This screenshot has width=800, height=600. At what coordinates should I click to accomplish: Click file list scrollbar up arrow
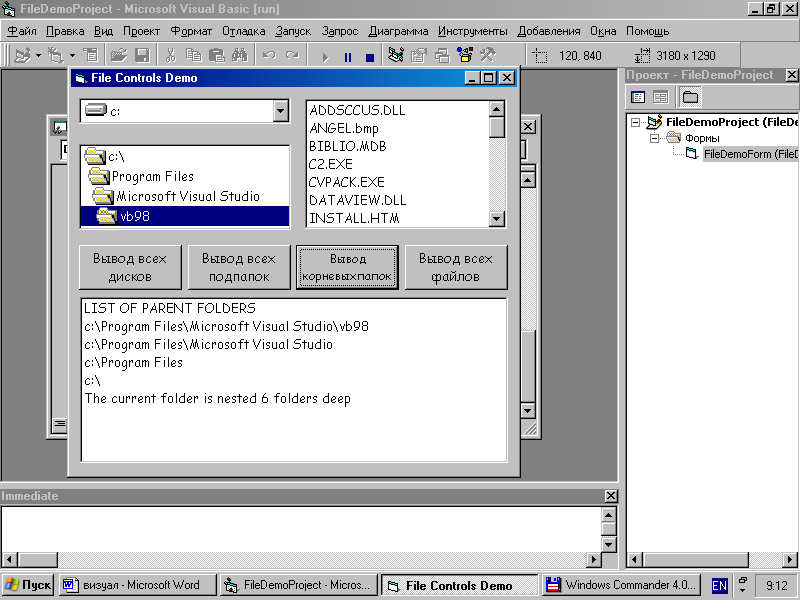(x=496, y=109)
